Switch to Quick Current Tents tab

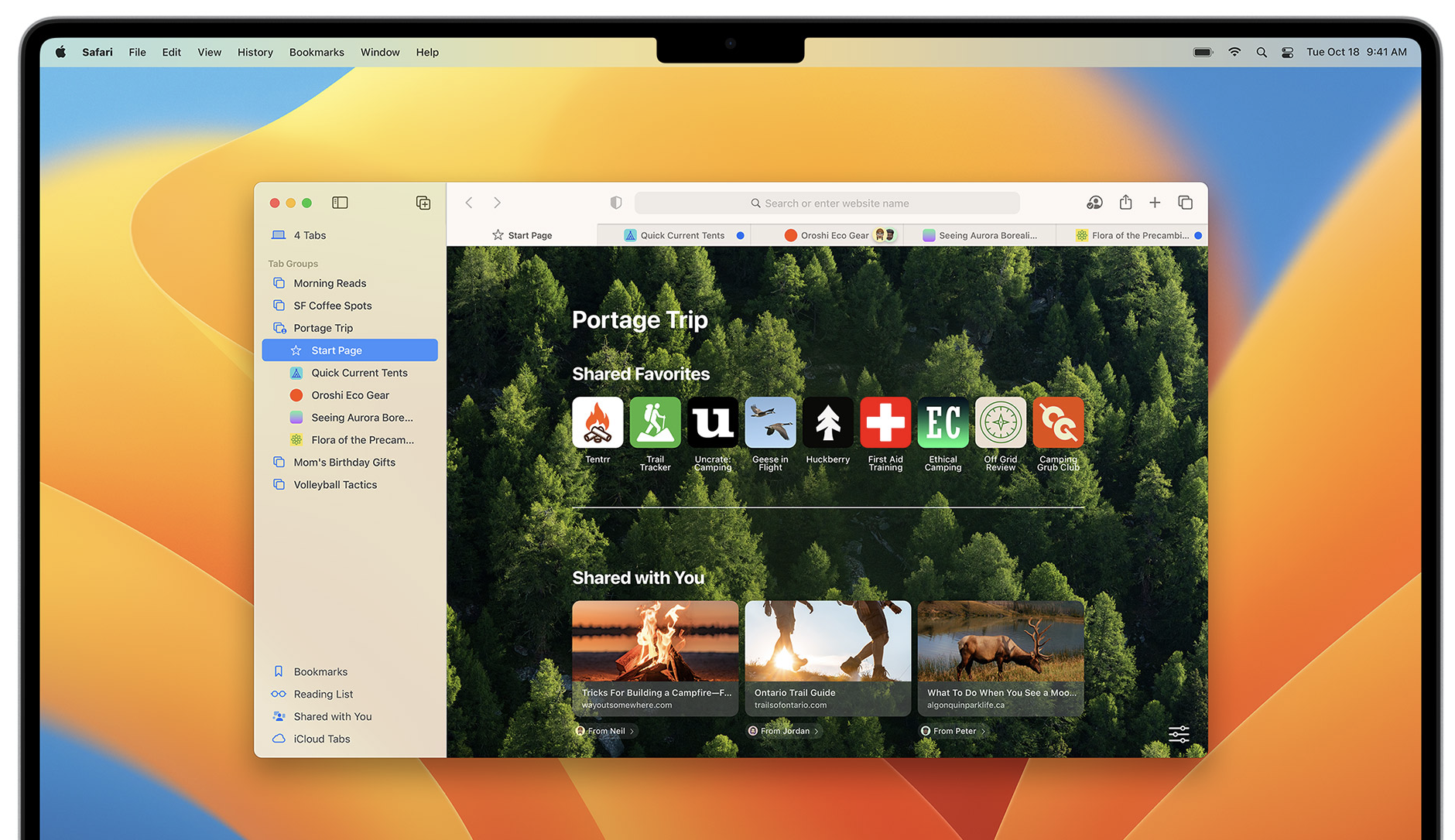point(674,235)
